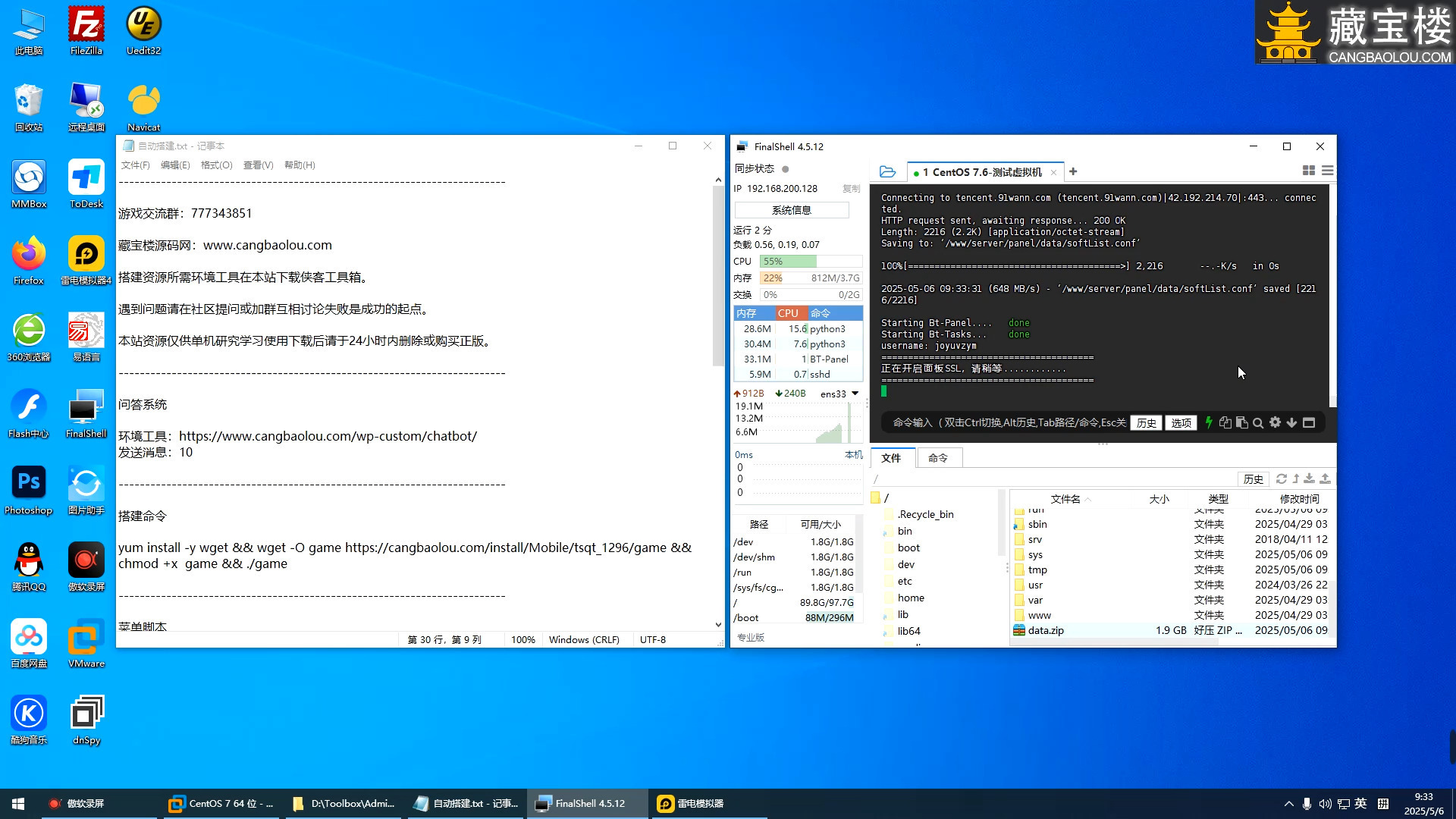Open the 查看(V) menu in Notepad
Image resolution: width=1456 pixels, height=819 pixels.
(x=258, y=165)
